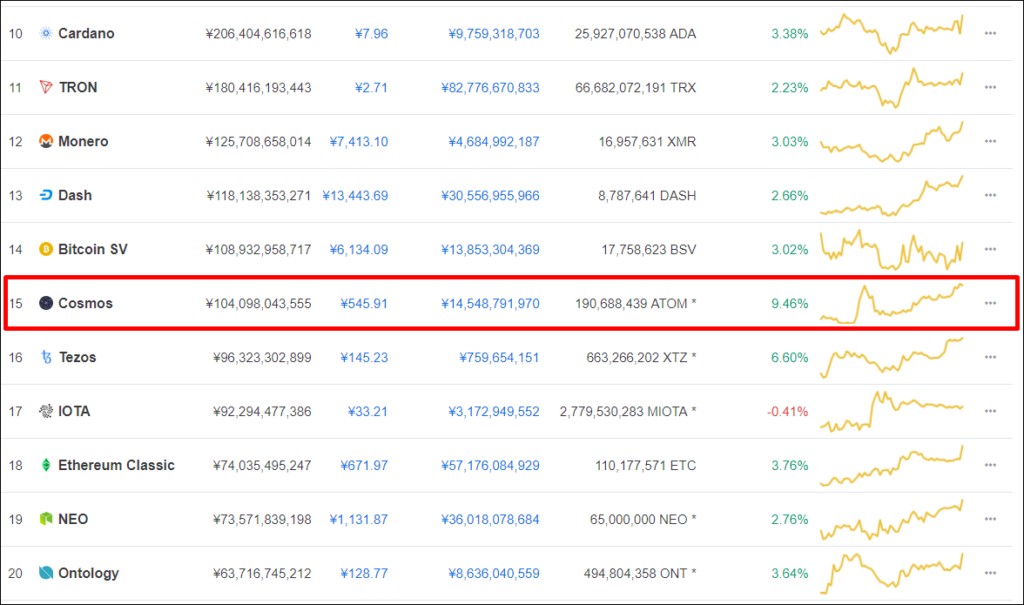Open the Ontology coin page
1024x605 pixels.
tap(89, 573)
